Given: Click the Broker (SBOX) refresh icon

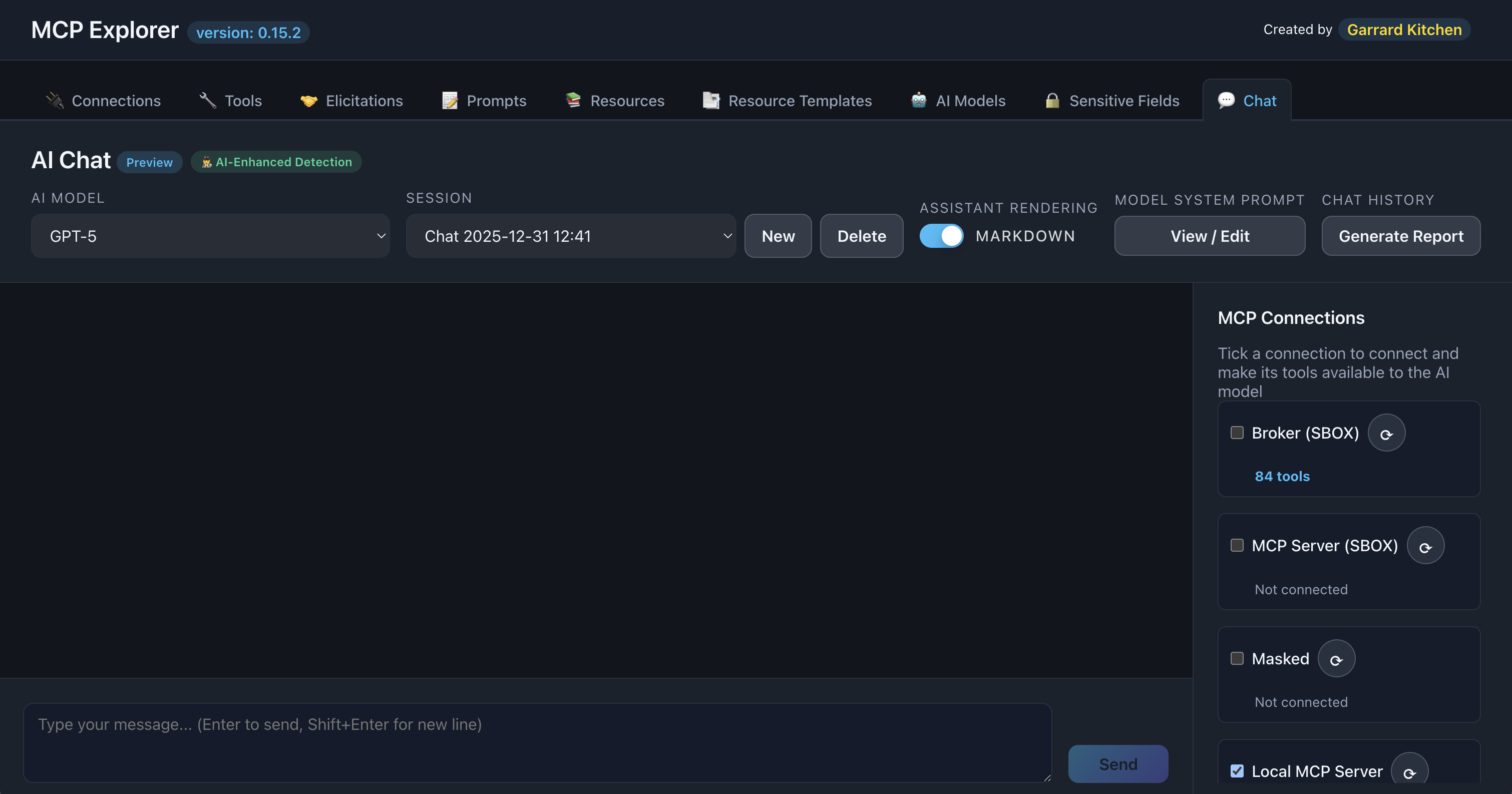Looking at the screenshot, I should click(1386, 433).
